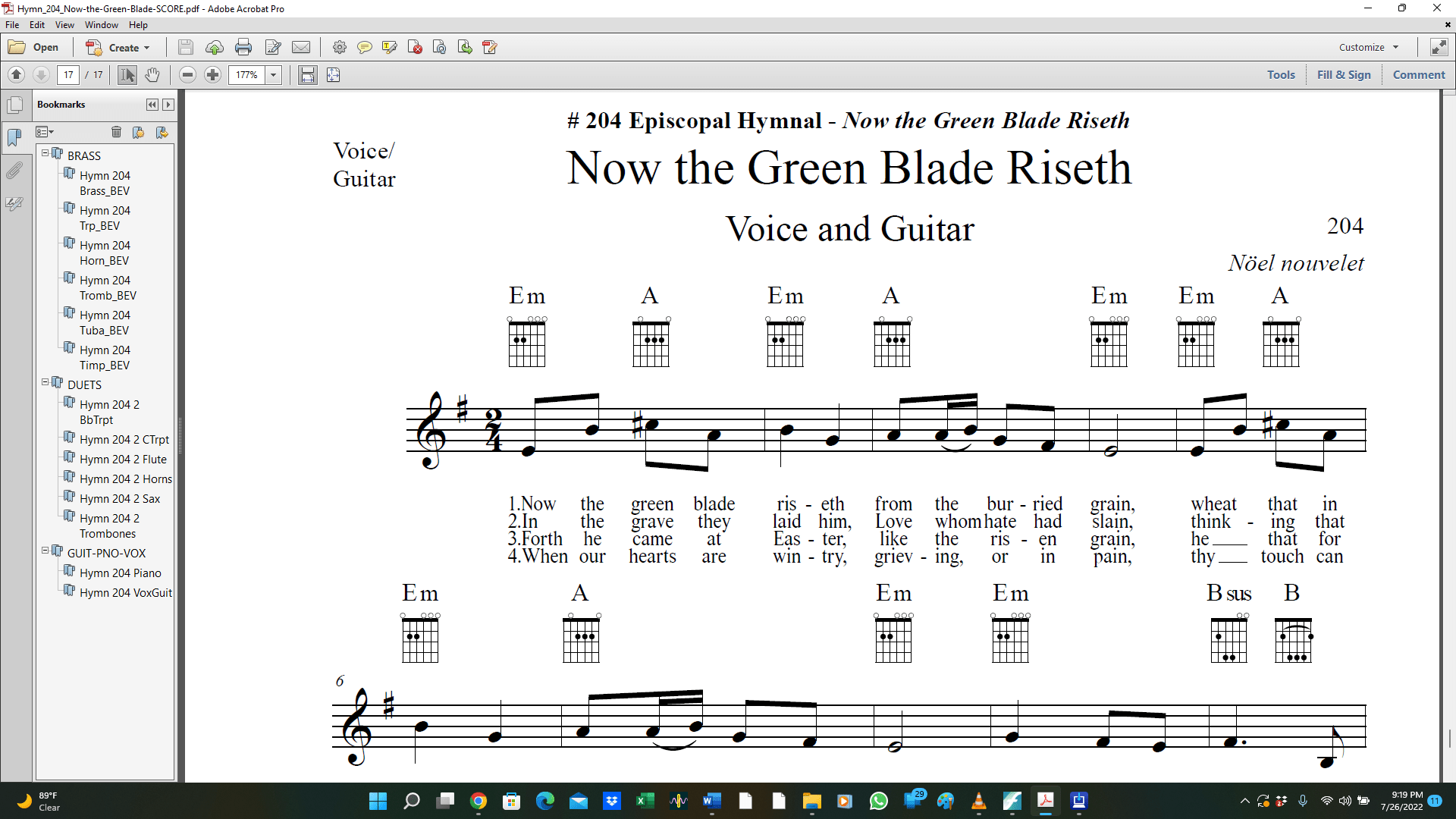This screenshot has height=819, width=1456.
Task: Toggle the Page Thumbnails panel icon
Action: pyautogui.click(x=14, y=105)
